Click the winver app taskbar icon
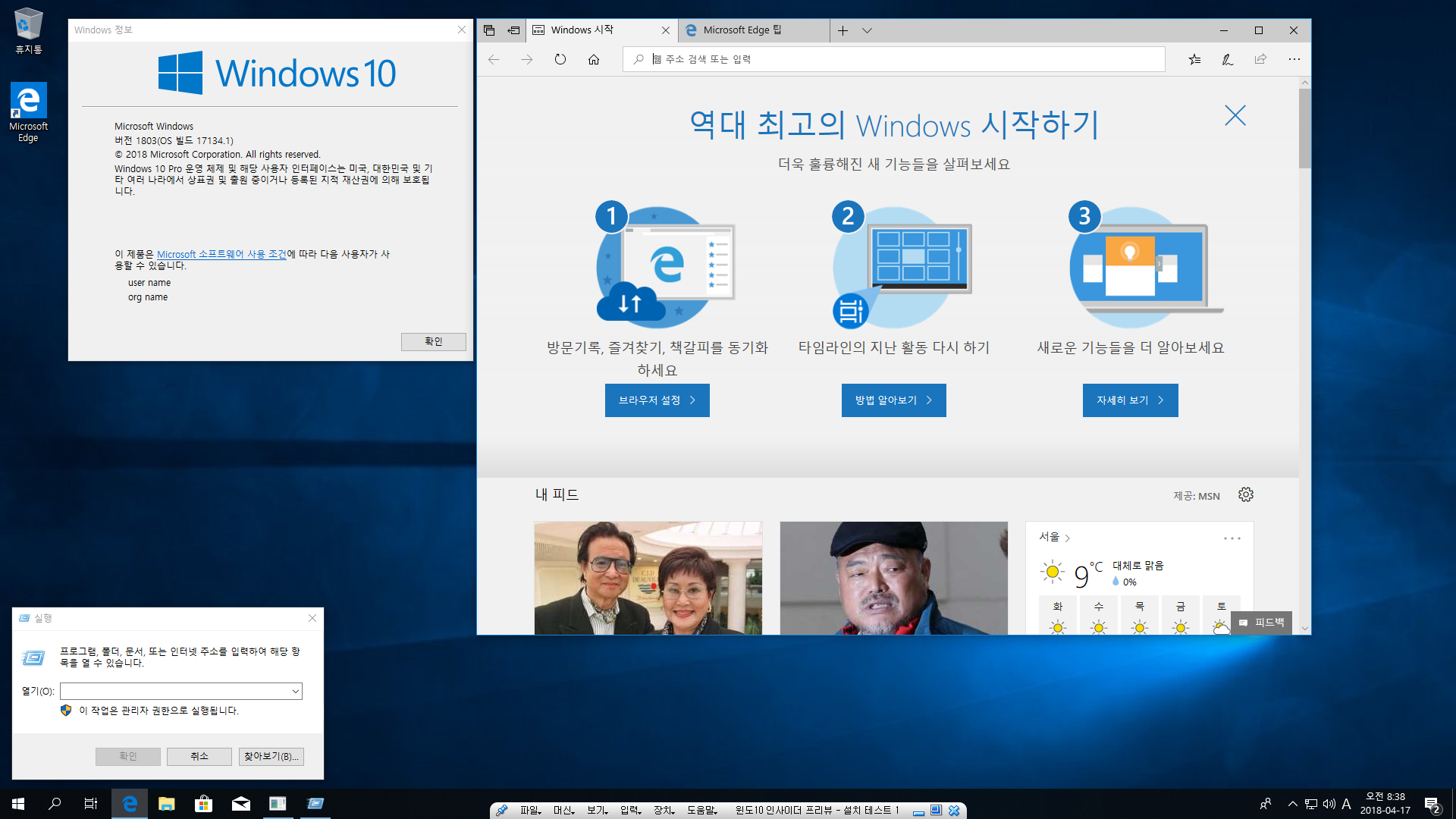The image size is (1456, 819). click(278, 804)
